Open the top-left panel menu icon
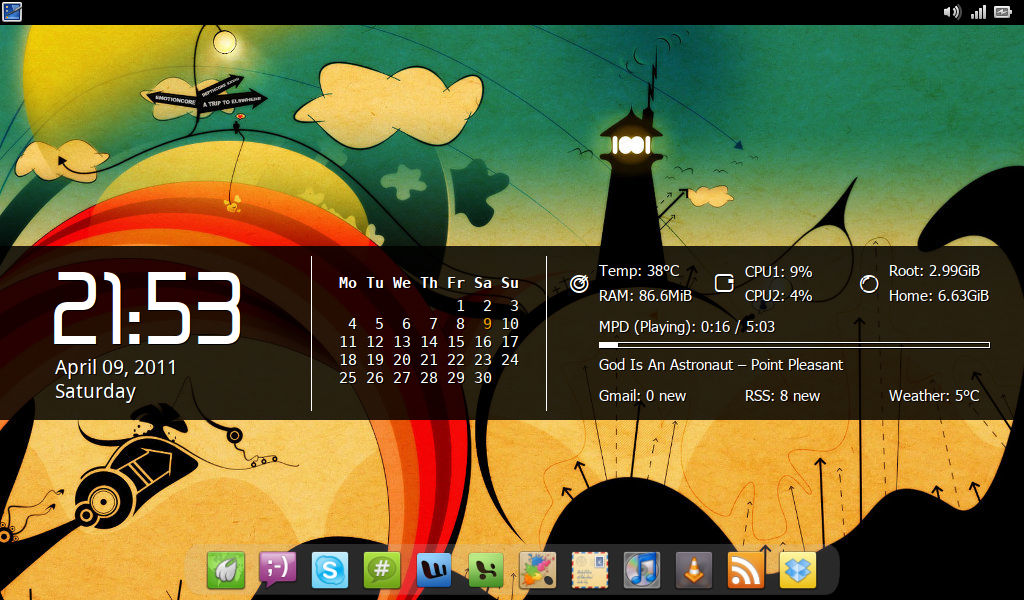This screenshot has width=1024, height=600. point(12,12)
